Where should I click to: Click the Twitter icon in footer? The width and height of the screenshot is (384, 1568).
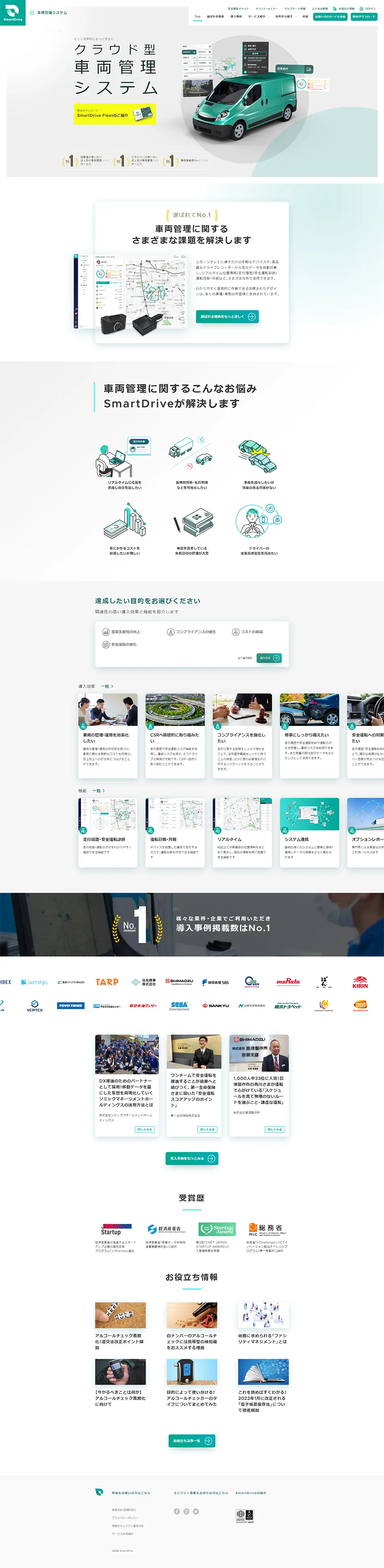196,1512
